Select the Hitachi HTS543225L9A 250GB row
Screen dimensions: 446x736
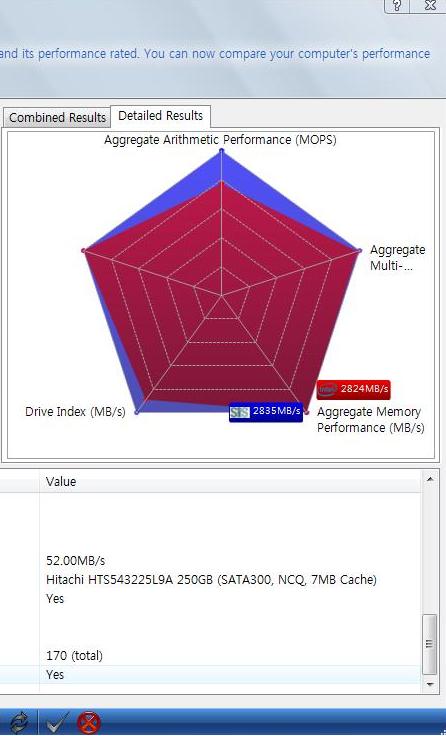click(211, 580)
